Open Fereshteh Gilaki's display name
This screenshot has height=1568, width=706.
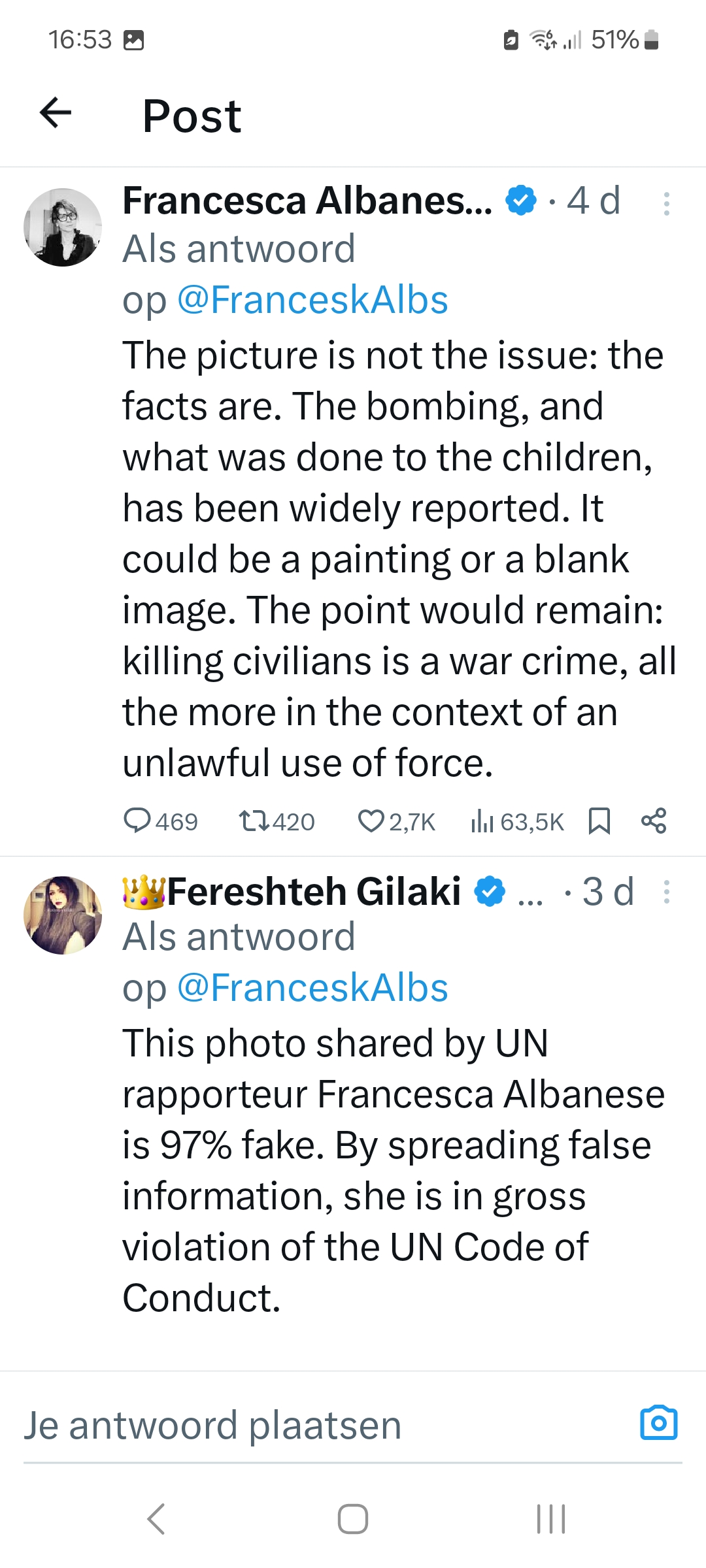[314, 892]
